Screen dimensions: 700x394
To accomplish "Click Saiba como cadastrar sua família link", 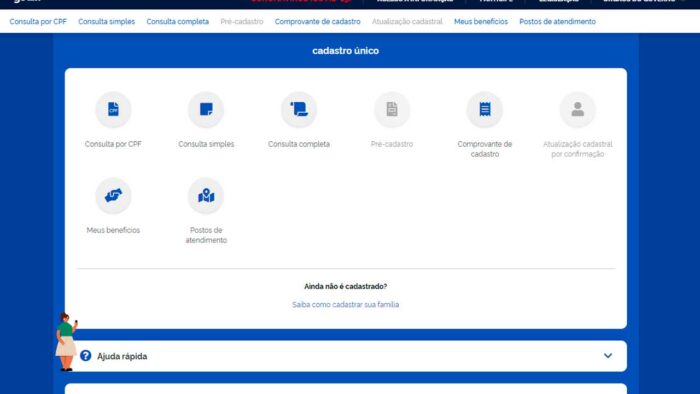I will coord(346,304).
